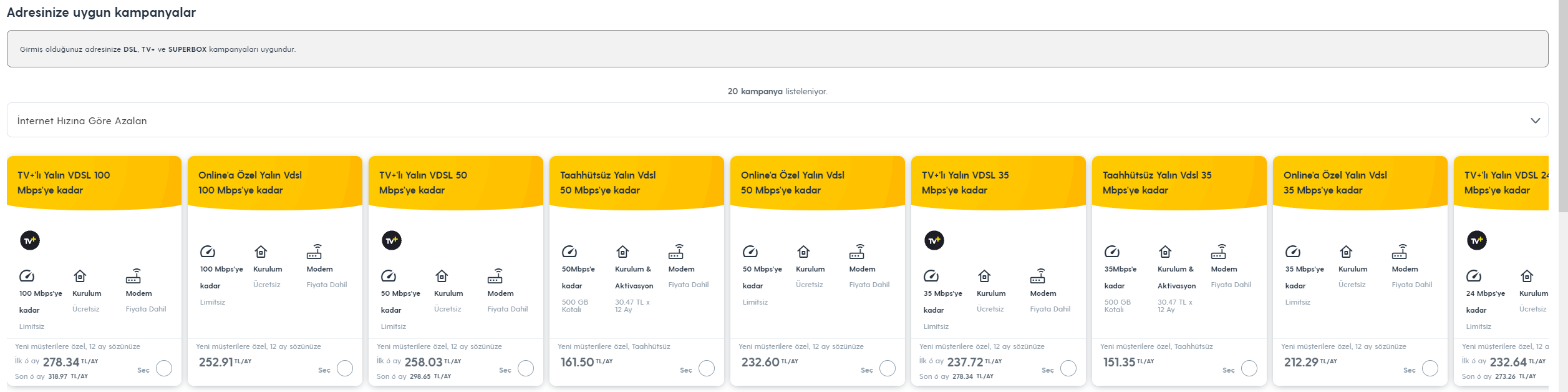Click speedometer icon on TV+'lı Yalın VDSL 35 card
The image size is (1568, 392).
pyautogui.click(x=931, y=276)
